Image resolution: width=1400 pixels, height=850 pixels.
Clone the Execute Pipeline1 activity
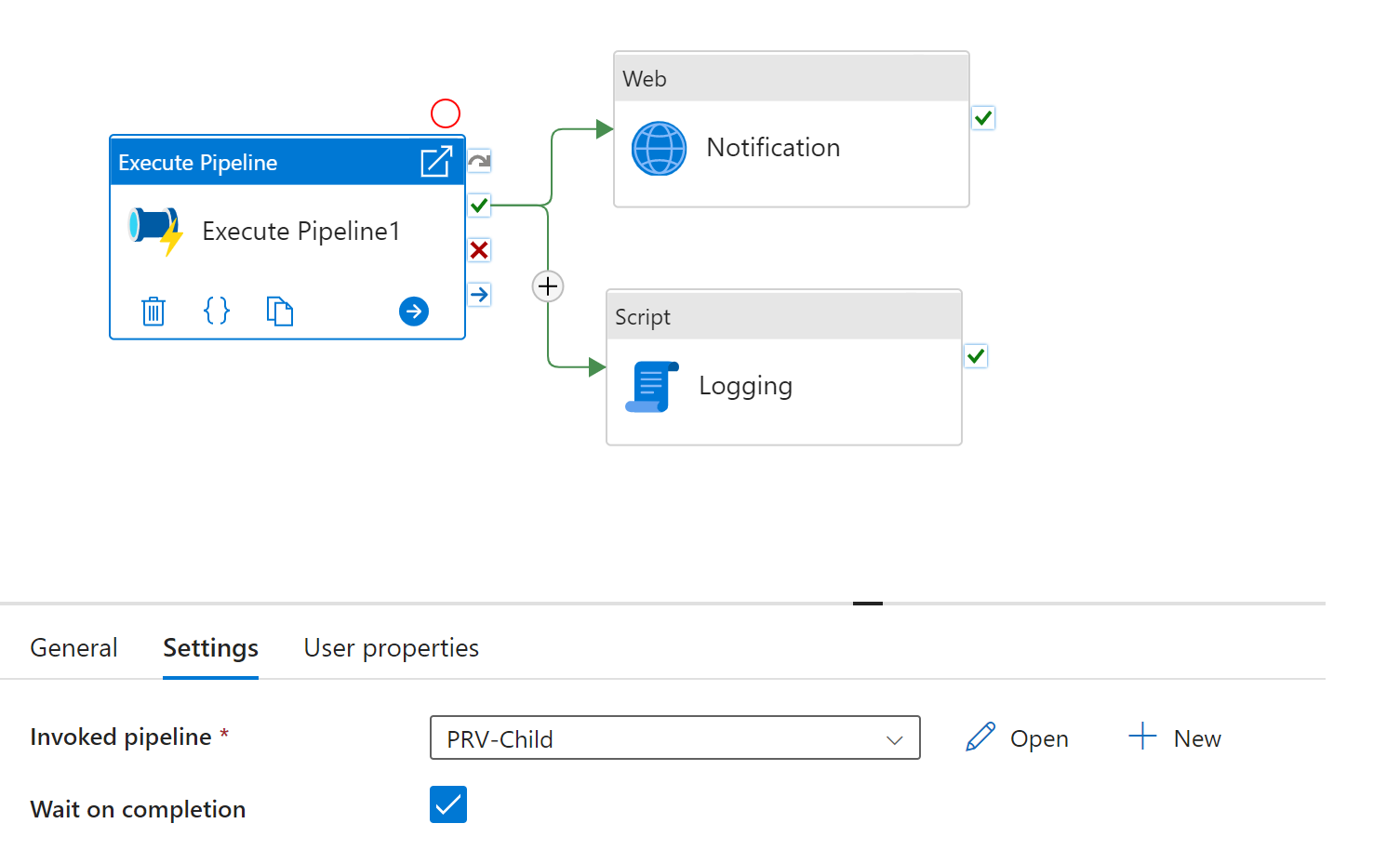(279, 311)
